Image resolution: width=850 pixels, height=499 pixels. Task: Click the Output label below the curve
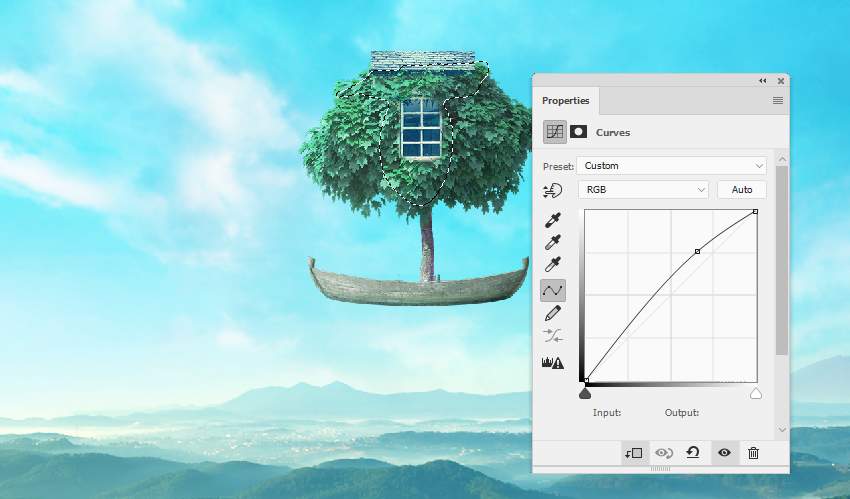pyautogui.click(x=682, y=413)
